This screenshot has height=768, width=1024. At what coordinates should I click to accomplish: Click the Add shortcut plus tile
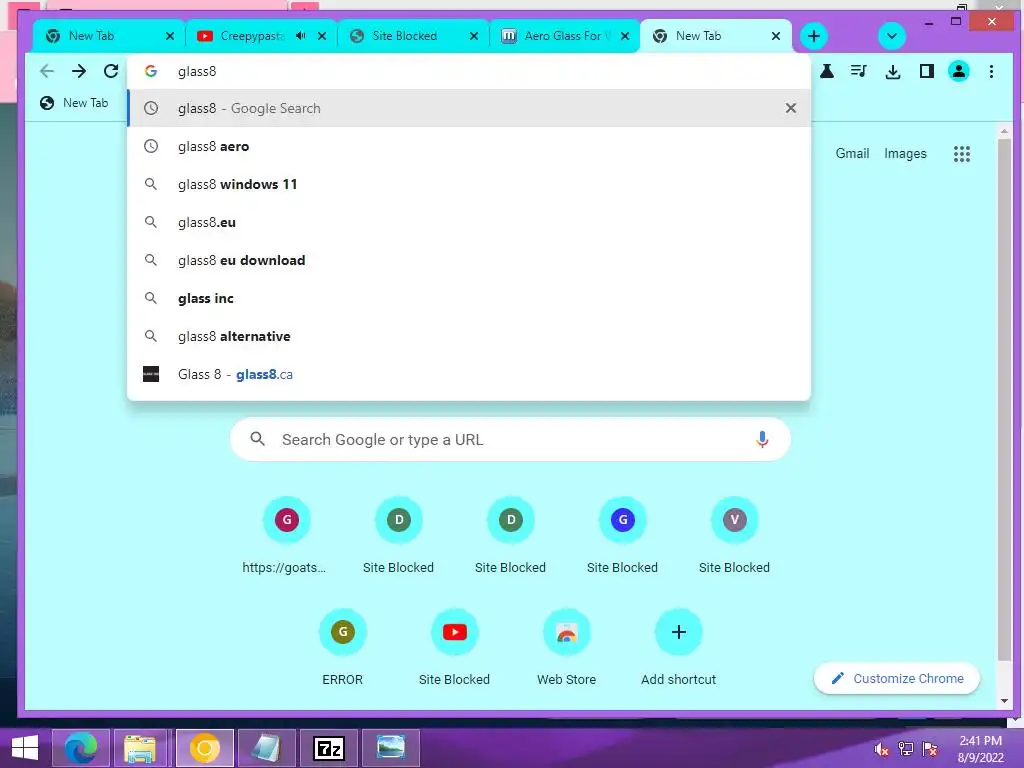point(679,649)
